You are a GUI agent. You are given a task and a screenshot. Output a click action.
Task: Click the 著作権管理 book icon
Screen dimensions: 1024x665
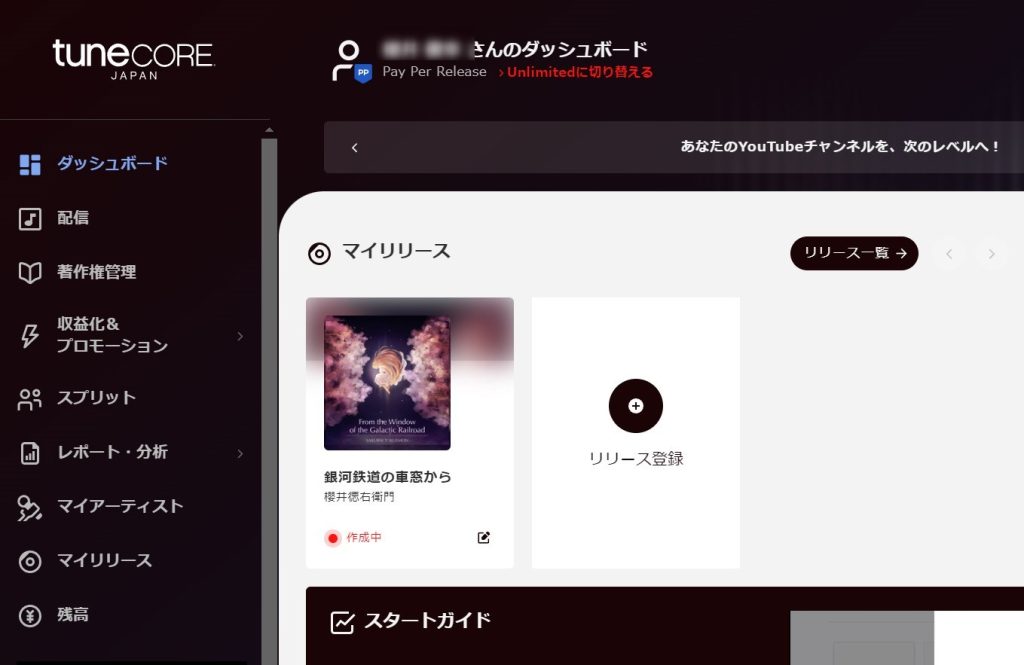click(30, 272)
